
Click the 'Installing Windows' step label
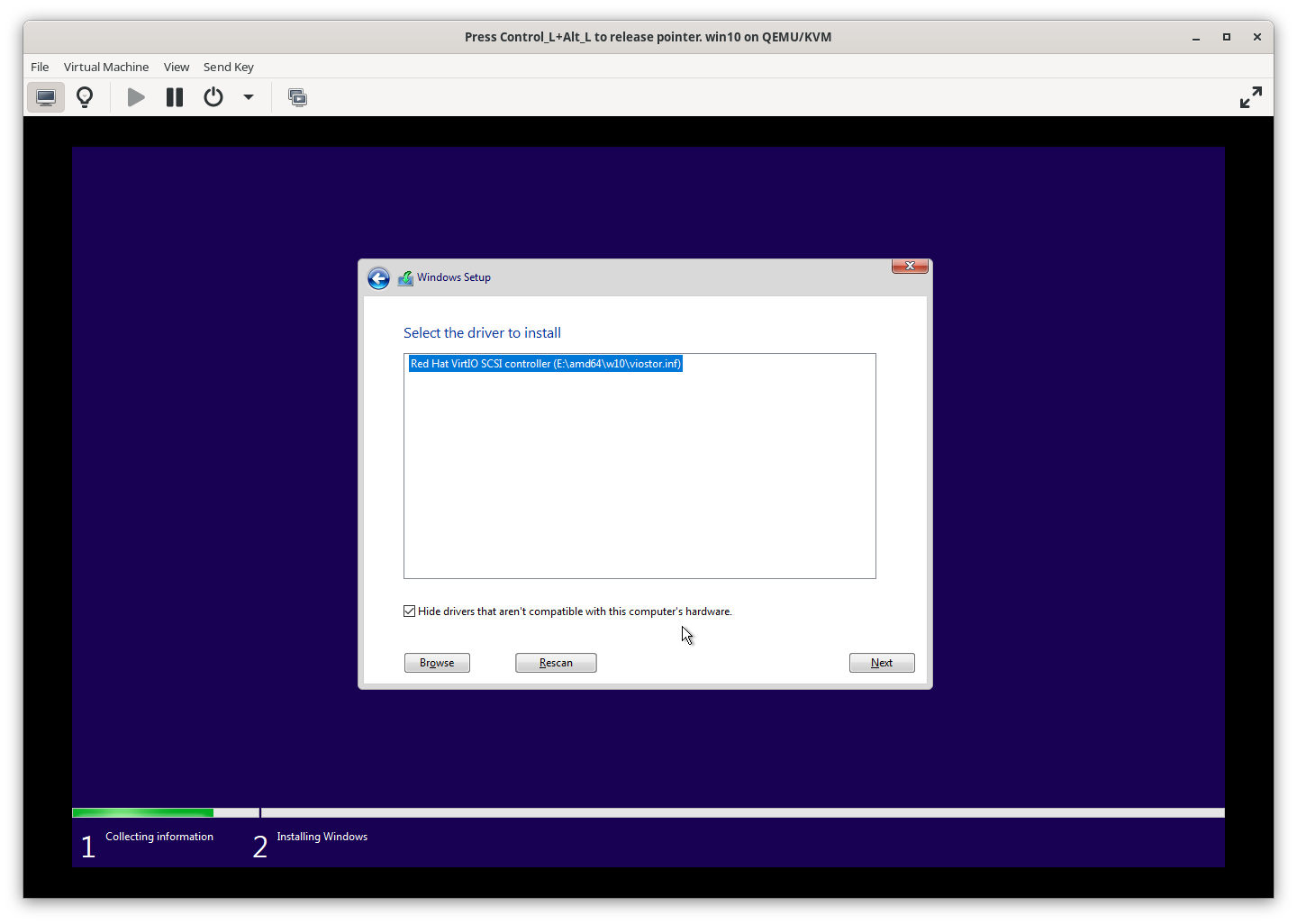(322, 837)
